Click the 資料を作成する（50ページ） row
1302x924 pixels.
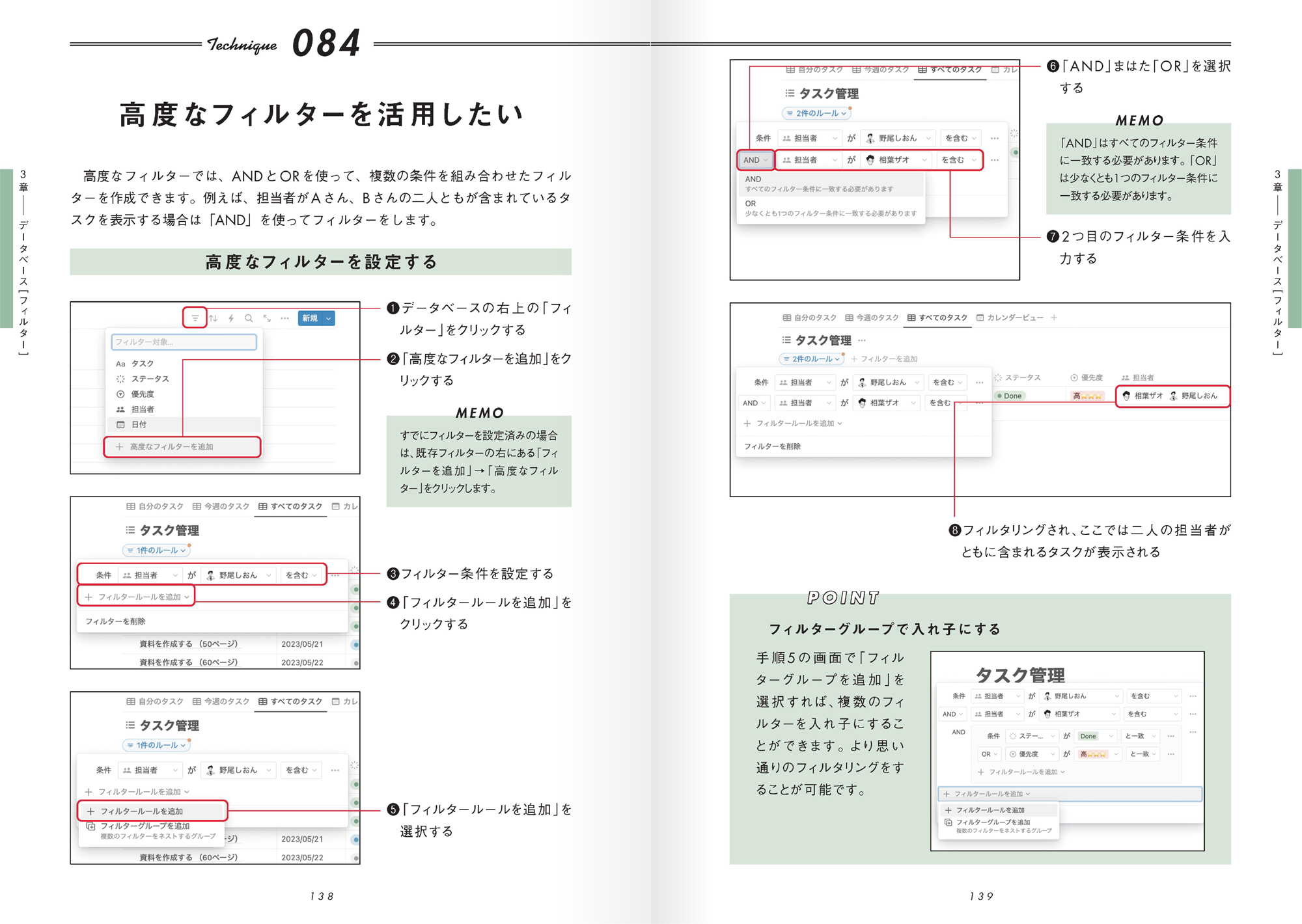[189, 644]
